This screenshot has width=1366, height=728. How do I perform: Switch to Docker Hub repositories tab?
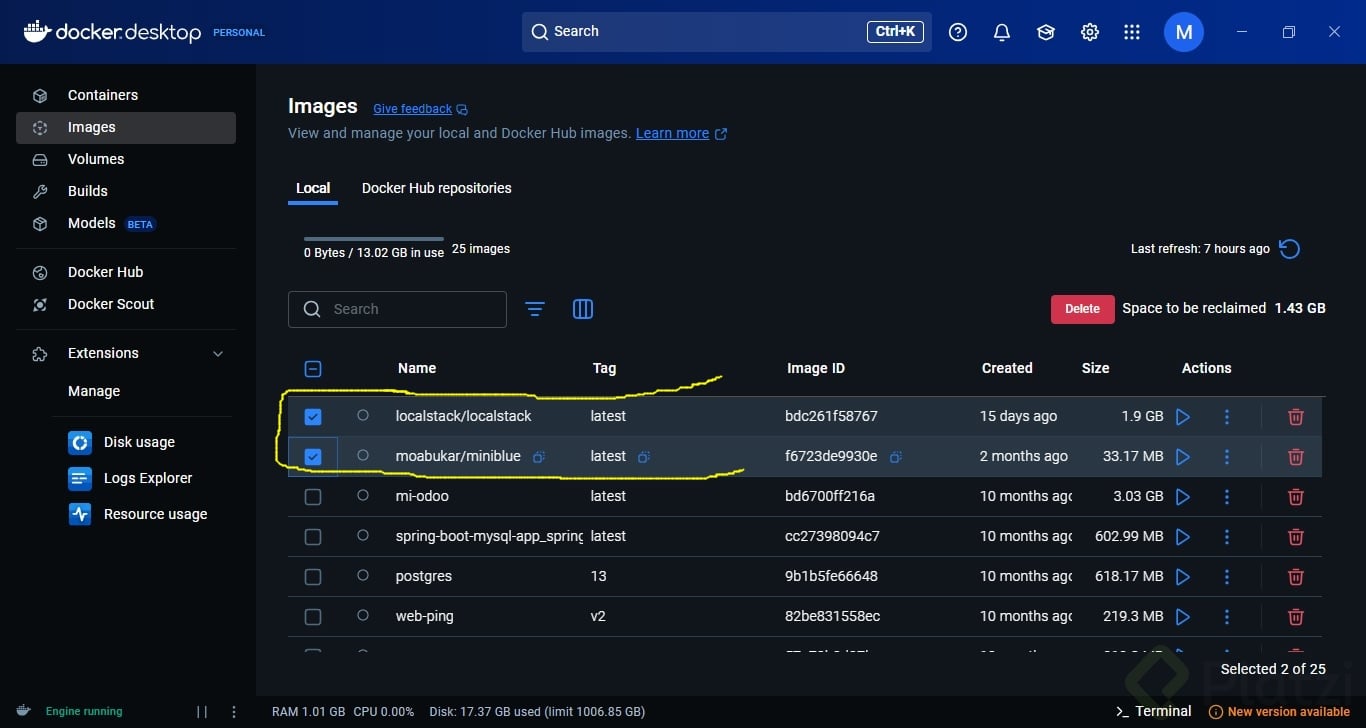click(436, 188)
